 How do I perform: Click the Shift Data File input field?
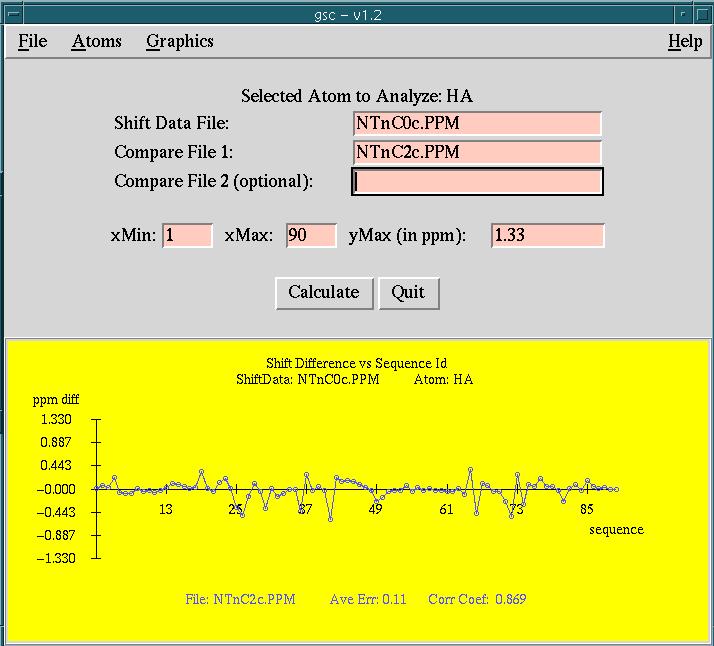477,124
